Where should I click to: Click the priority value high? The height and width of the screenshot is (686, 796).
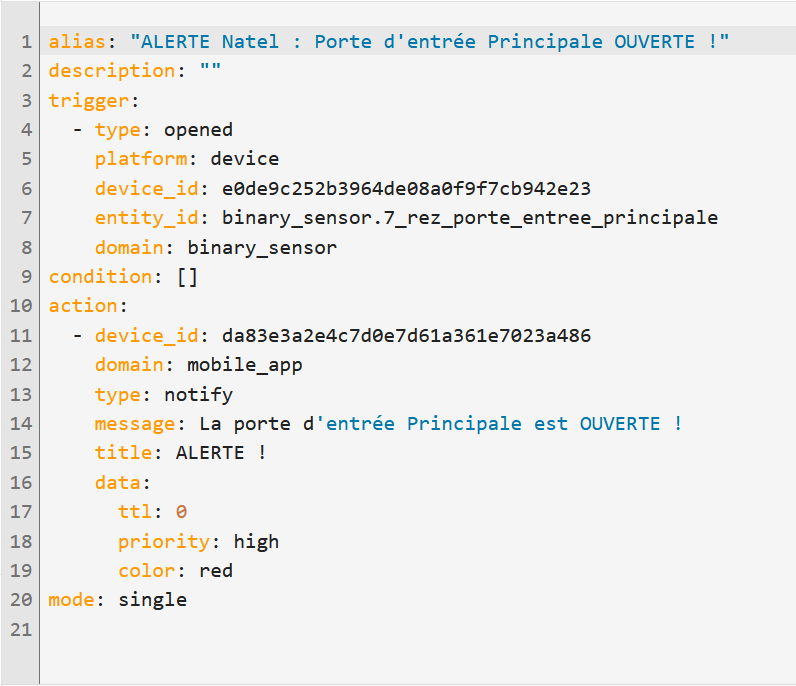(256, 542)
